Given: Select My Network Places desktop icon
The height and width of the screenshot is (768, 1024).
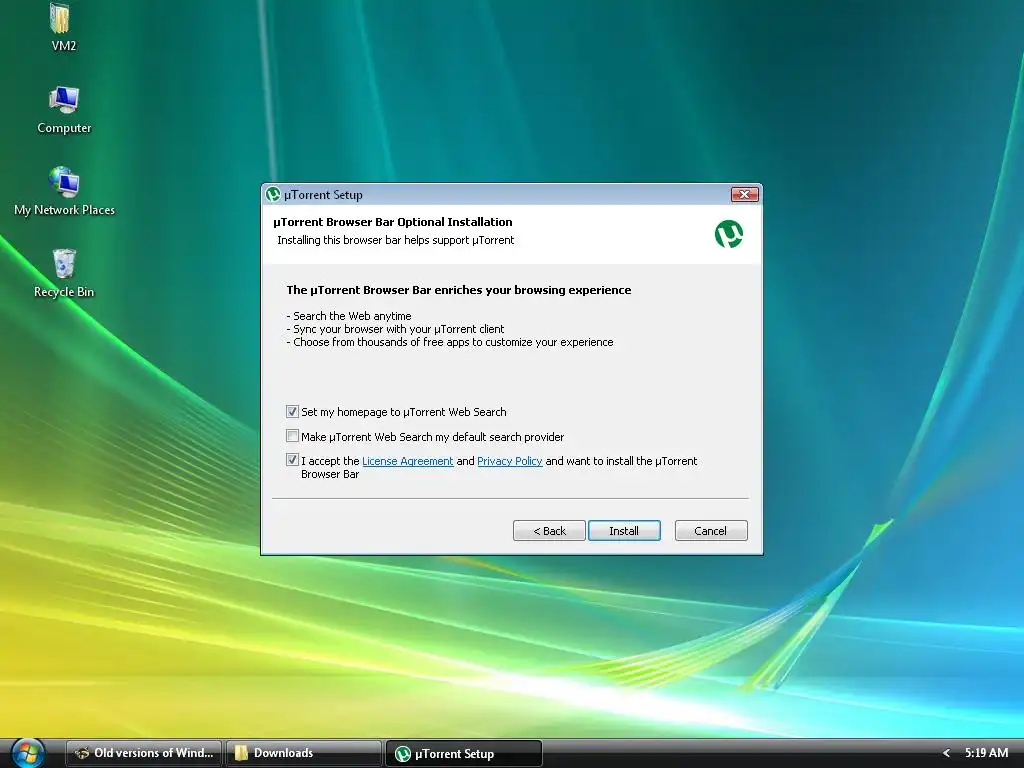Looking at the screenshot, I should [64, 191].
